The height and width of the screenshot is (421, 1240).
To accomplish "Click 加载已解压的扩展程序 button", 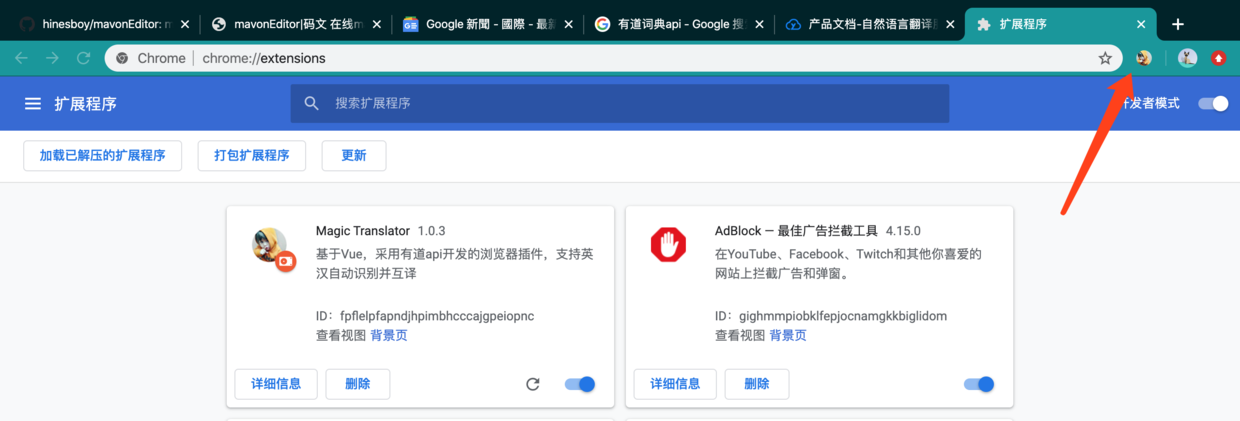I will pos(103,155).
